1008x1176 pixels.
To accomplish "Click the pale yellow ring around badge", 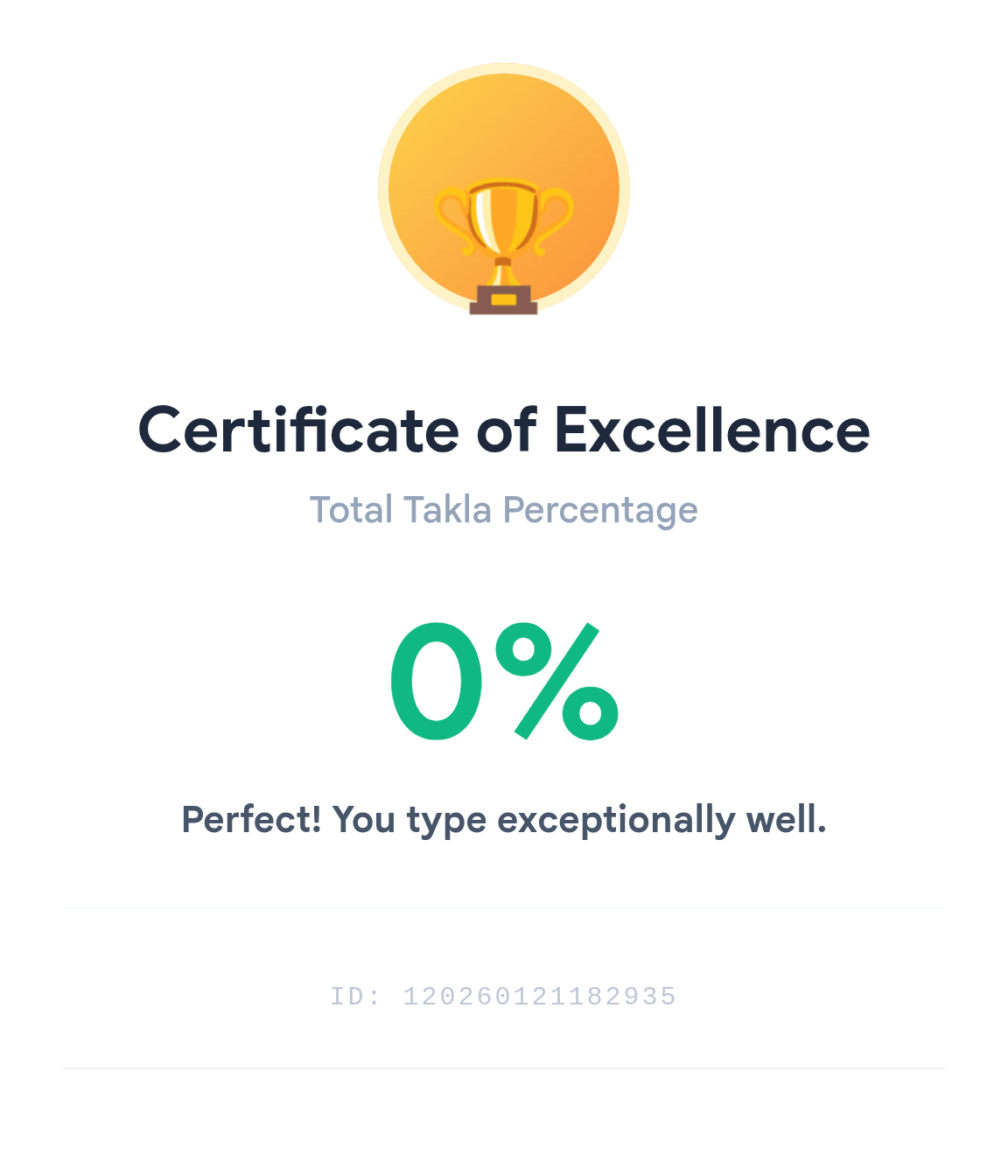I will click(383, 189).
